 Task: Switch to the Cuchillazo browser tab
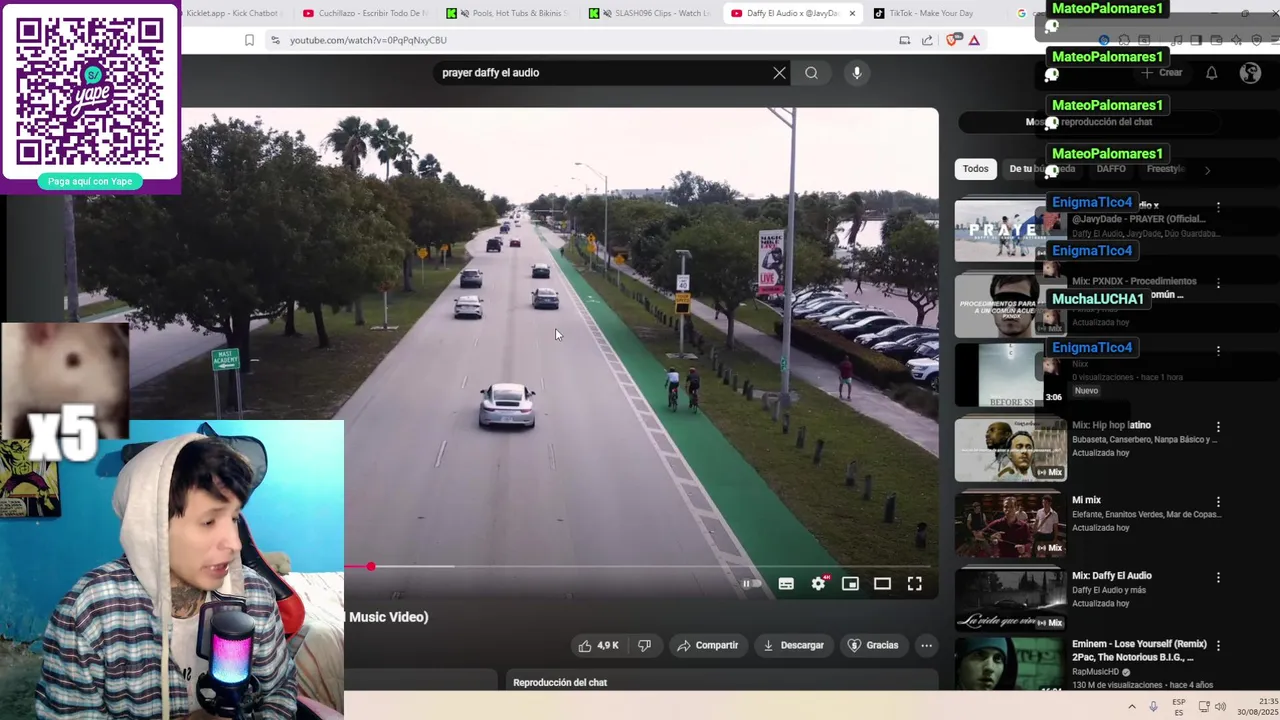click(365, 13)
